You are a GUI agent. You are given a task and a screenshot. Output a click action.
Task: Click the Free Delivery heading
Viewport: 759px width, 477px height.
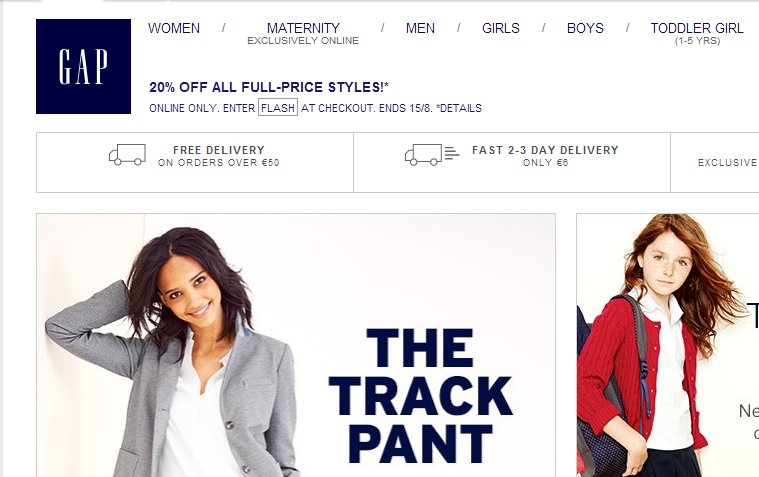(x=219, y=150)
